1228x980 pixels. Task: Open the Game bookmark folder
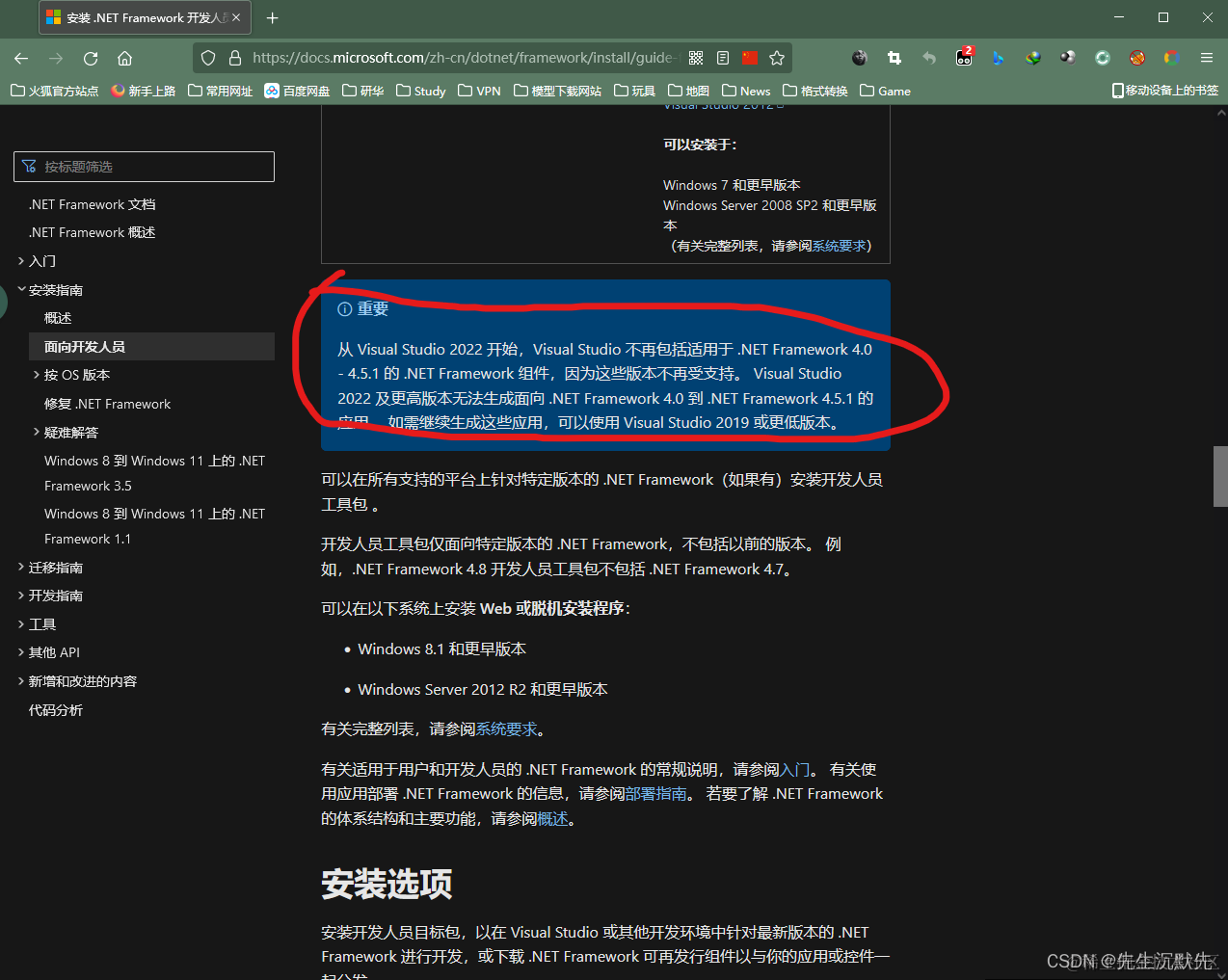pos(886,91)
